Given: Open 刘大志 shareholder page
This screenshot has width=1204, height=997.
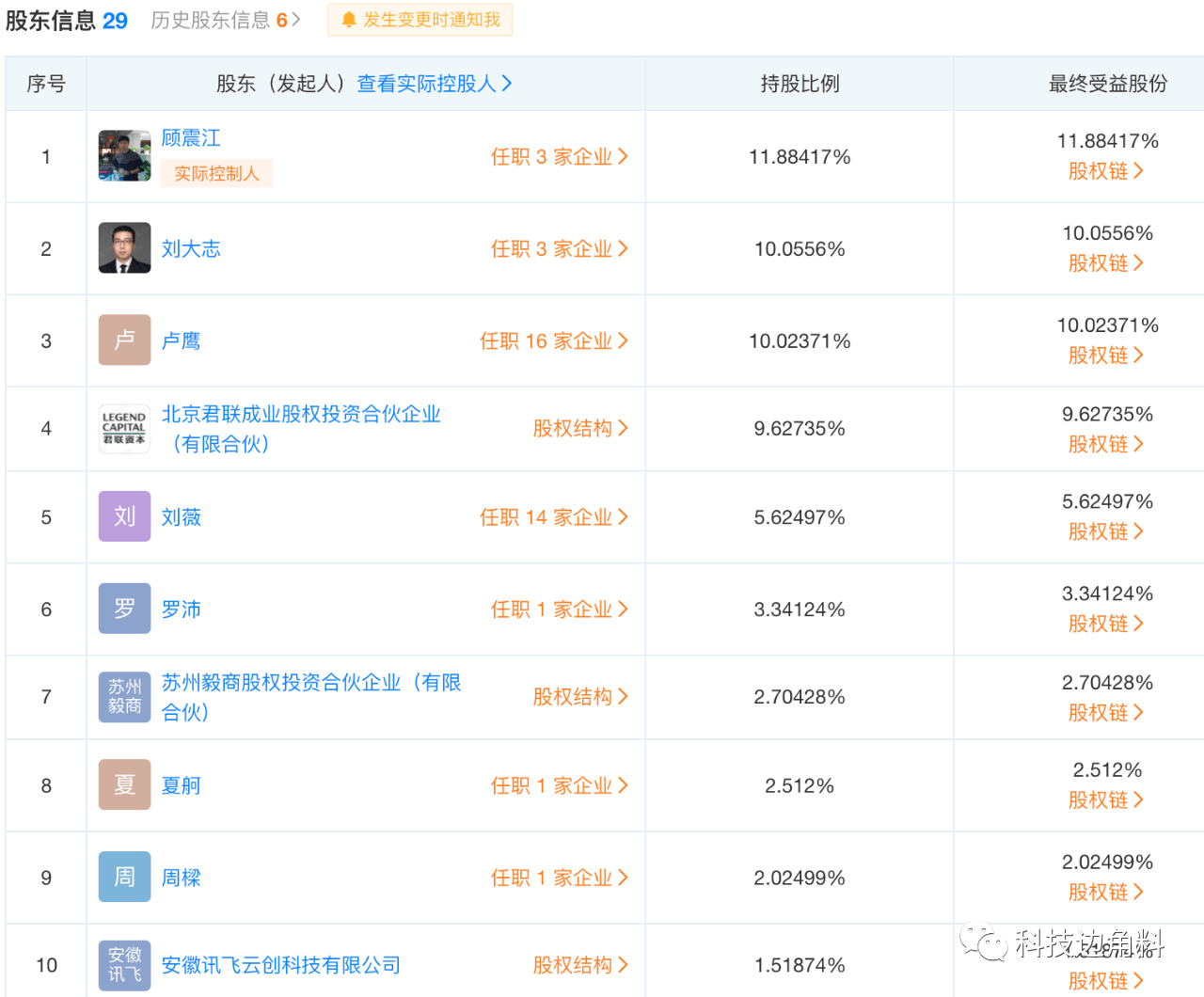Looking at the screenshot, I should coord(191,249).
